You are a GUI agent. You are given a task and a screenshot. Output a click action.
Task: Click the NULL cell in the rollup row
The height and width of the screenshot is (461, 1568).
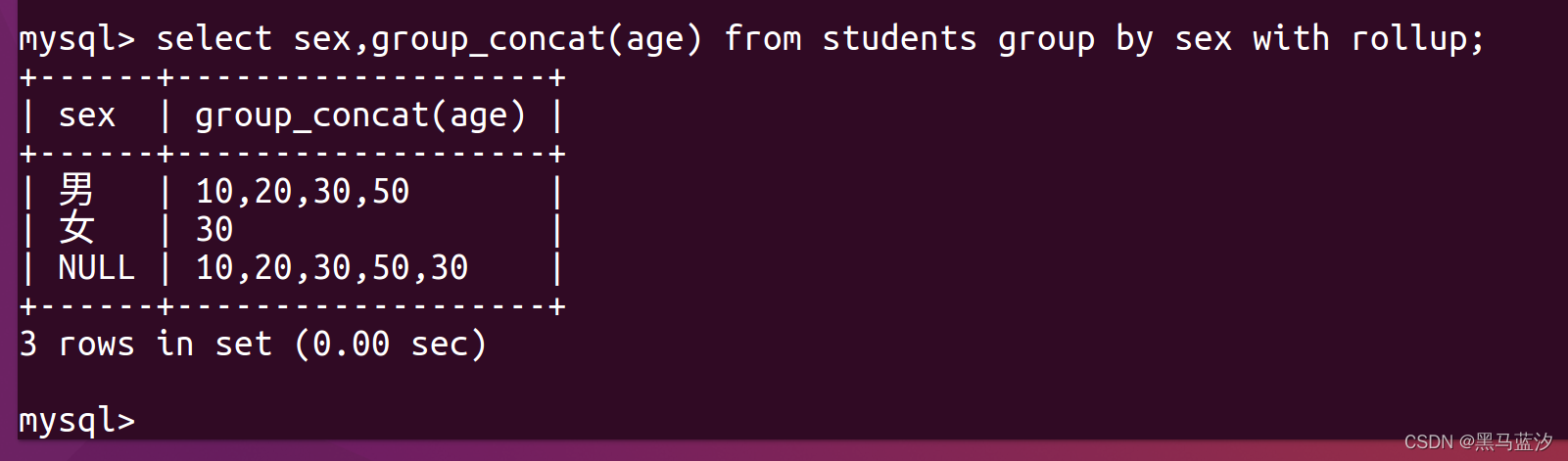tap(97, 267)
